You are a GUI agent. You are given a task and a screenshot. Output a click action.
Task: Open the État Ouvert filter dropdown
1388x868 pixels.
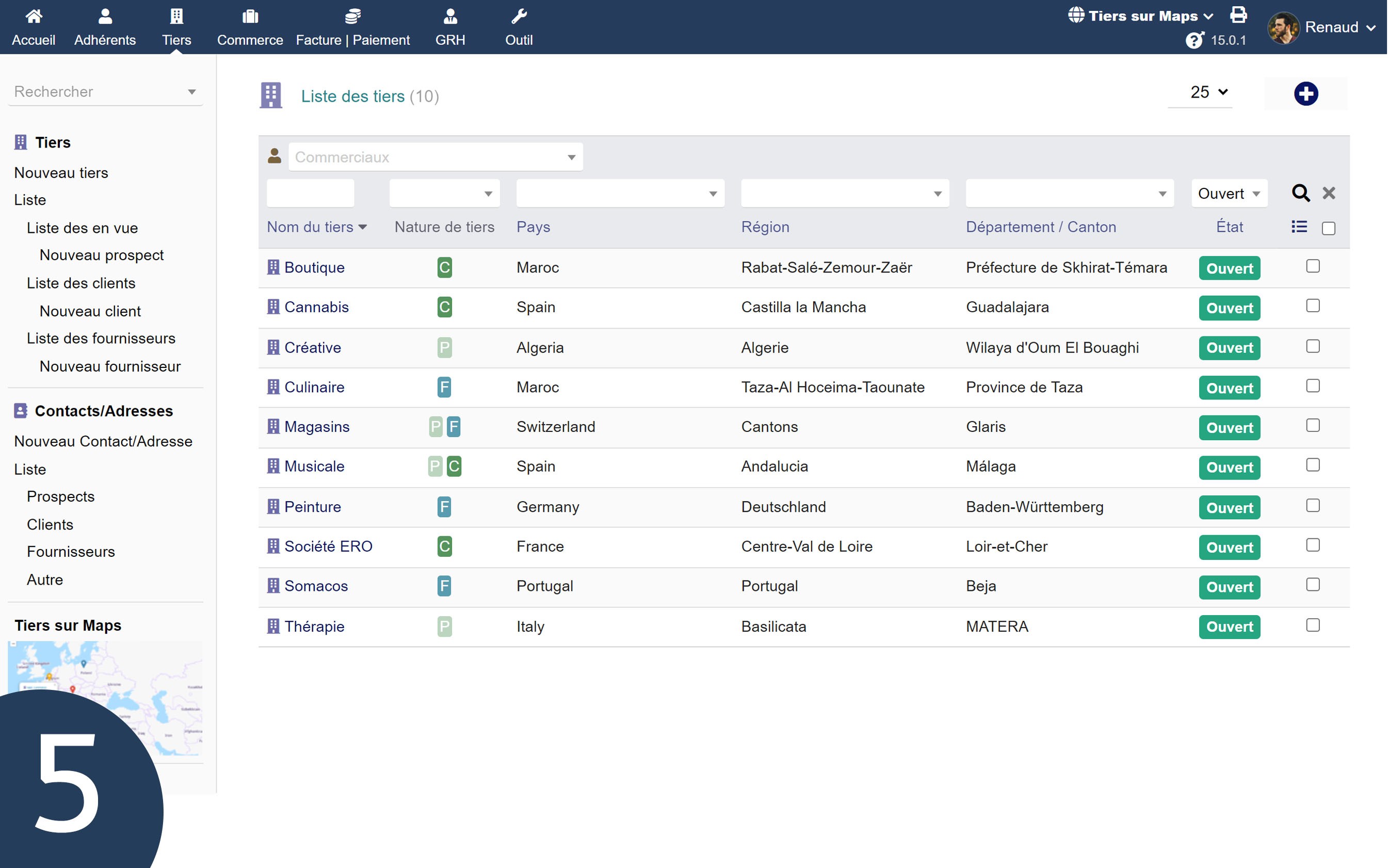pyautogui.click(x=1229, y=194)
